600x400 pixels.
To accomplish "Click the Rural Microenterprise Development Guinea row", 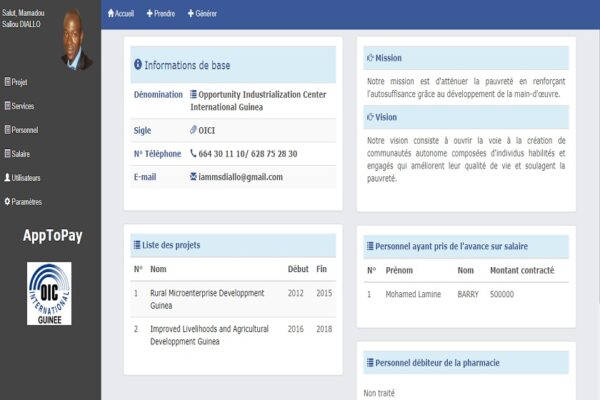I will click(x=233, y=299).
